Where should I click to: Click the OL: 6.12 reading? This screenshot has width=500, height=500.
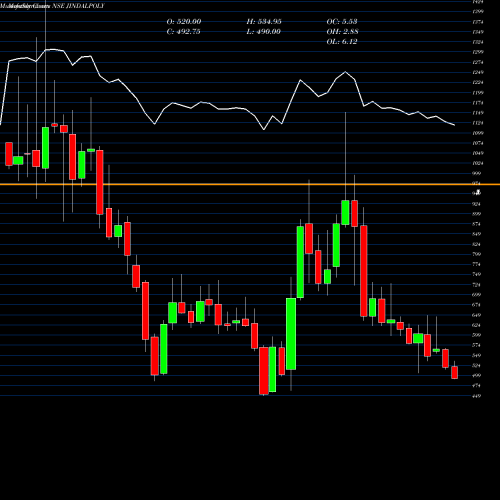tap(342, 42)
